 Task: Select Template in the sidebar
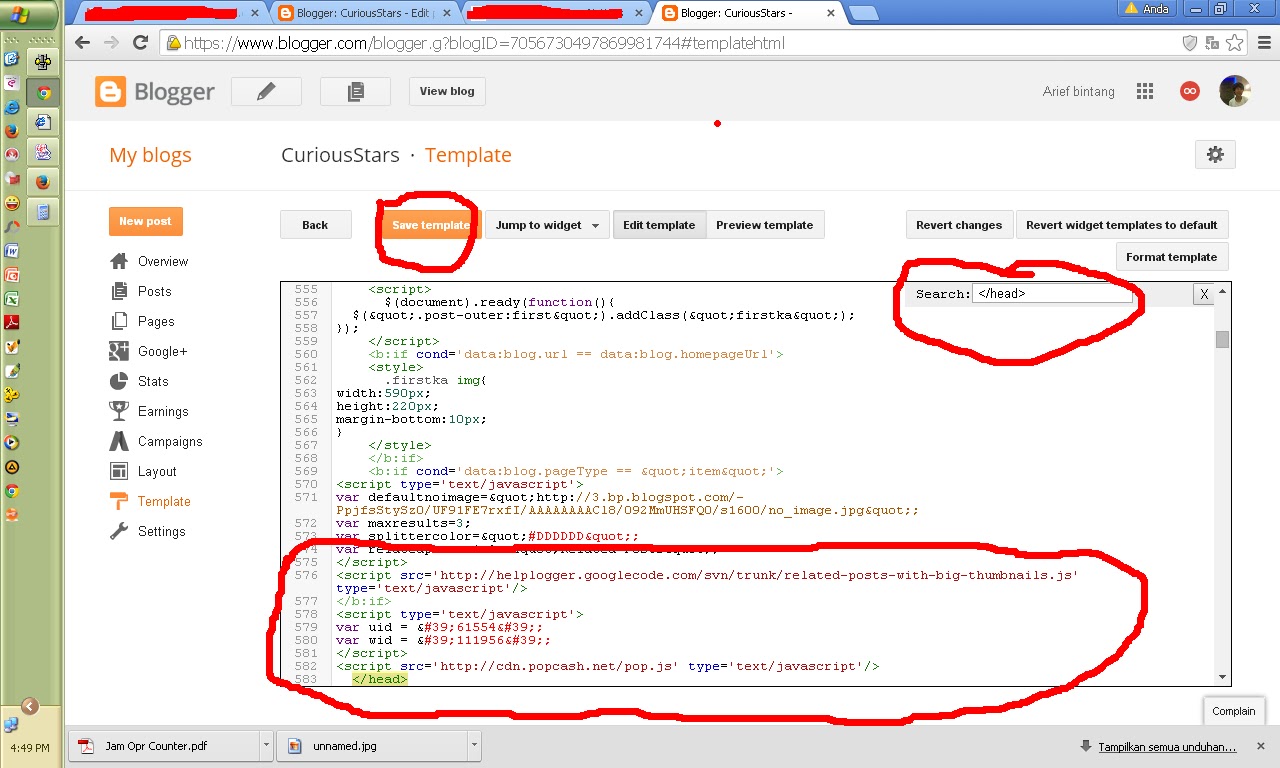coord(150,501)
